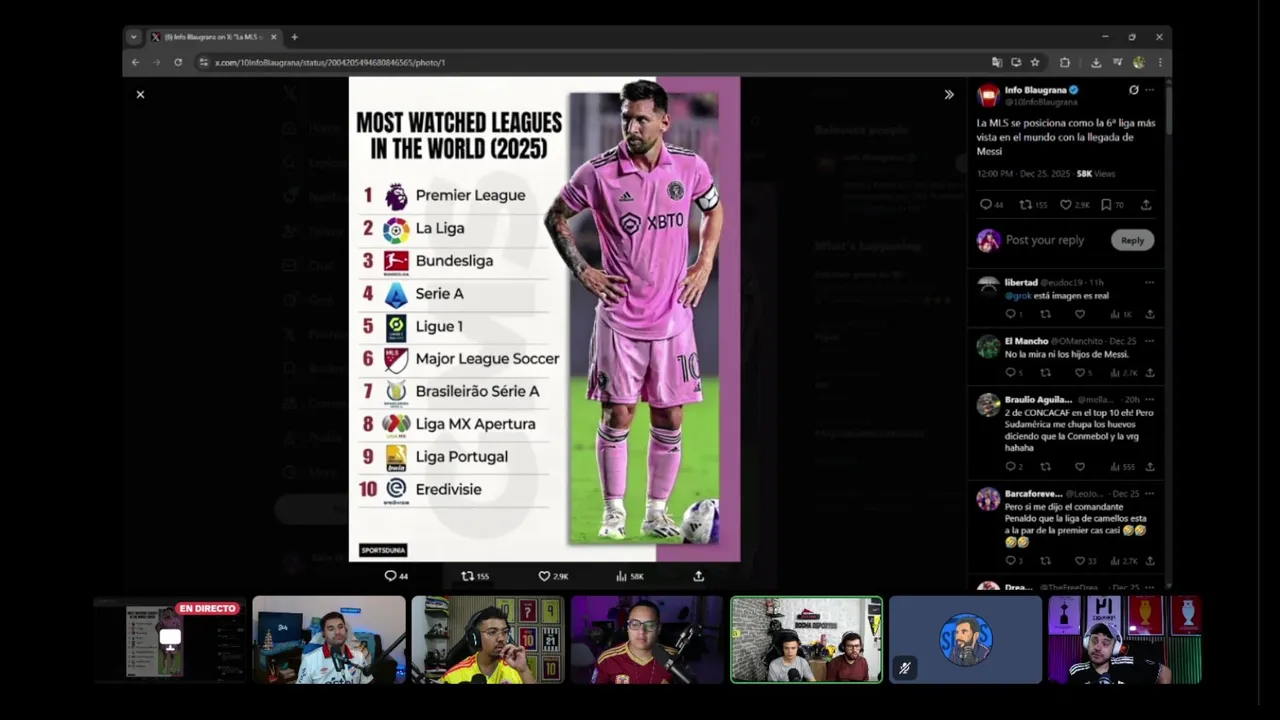Viewport: 1280px width, 720px height.
Task: Open the browser extensions puzzle icon
Action: tap(1064, 62)
